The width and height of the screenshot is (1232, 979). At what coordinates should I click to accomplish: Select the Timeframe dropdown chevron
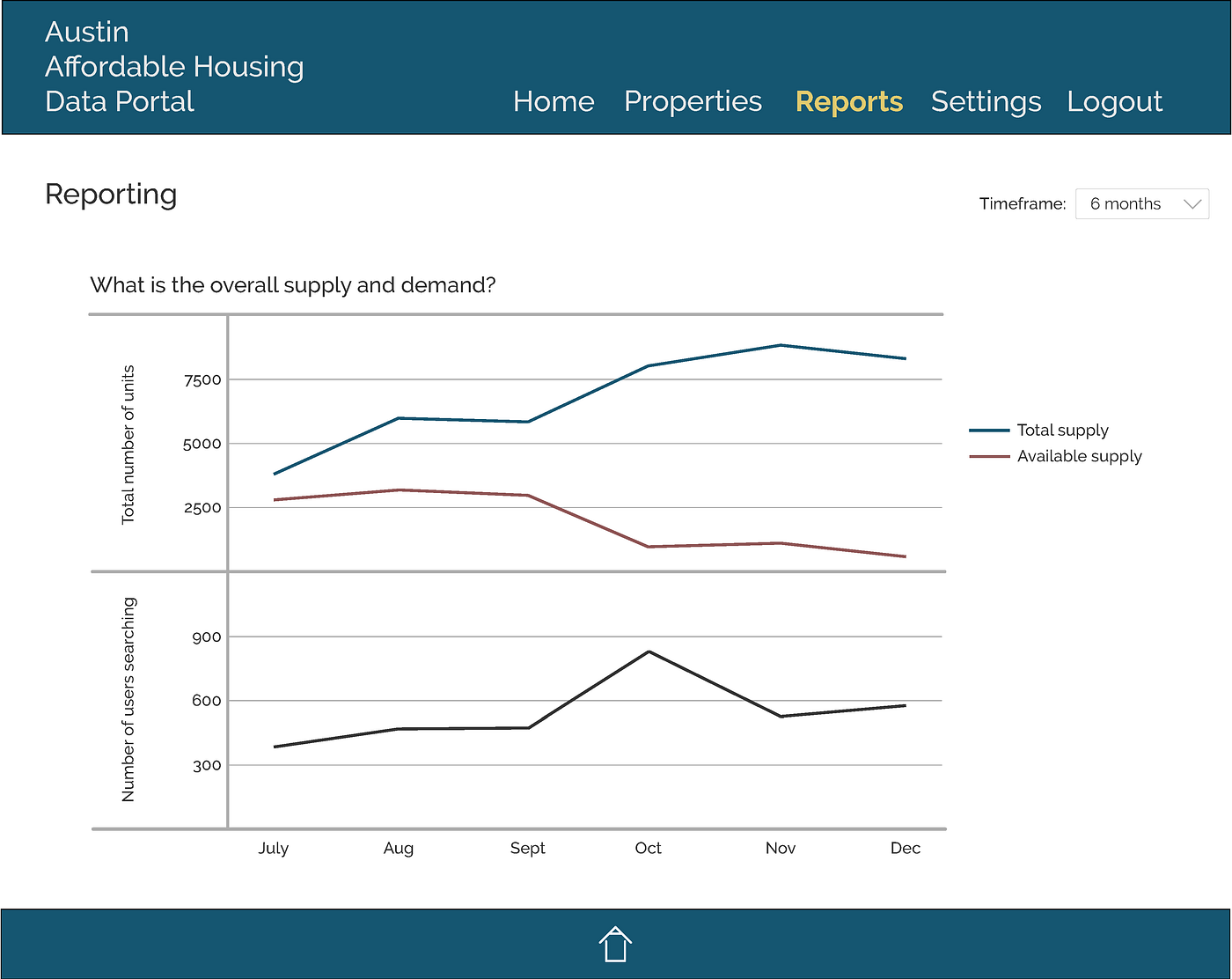[x=1192, y=203]
